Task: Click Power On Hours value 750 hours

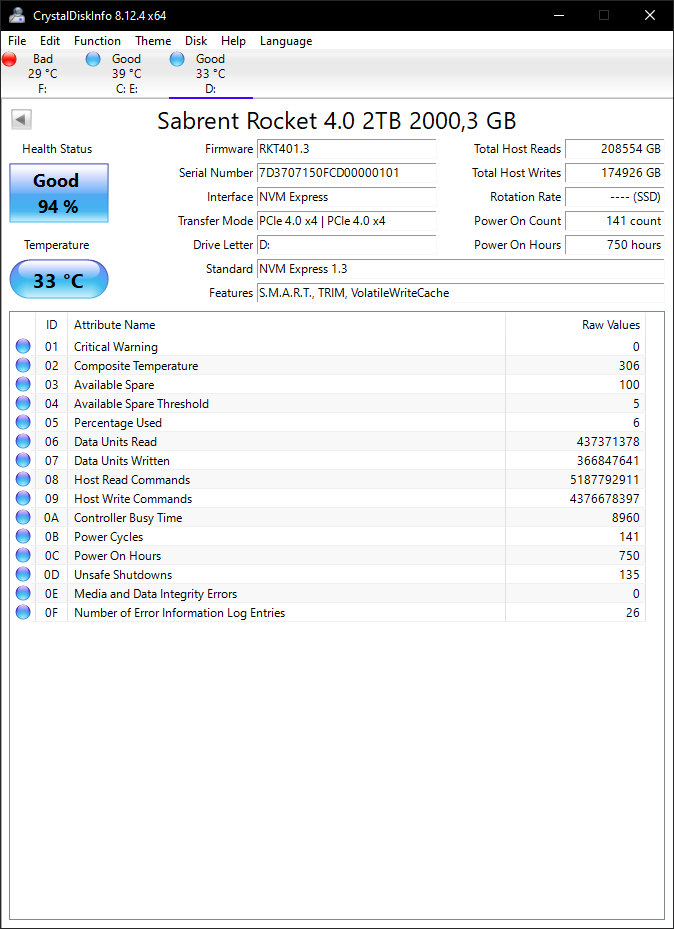Action: click(614, 245)
